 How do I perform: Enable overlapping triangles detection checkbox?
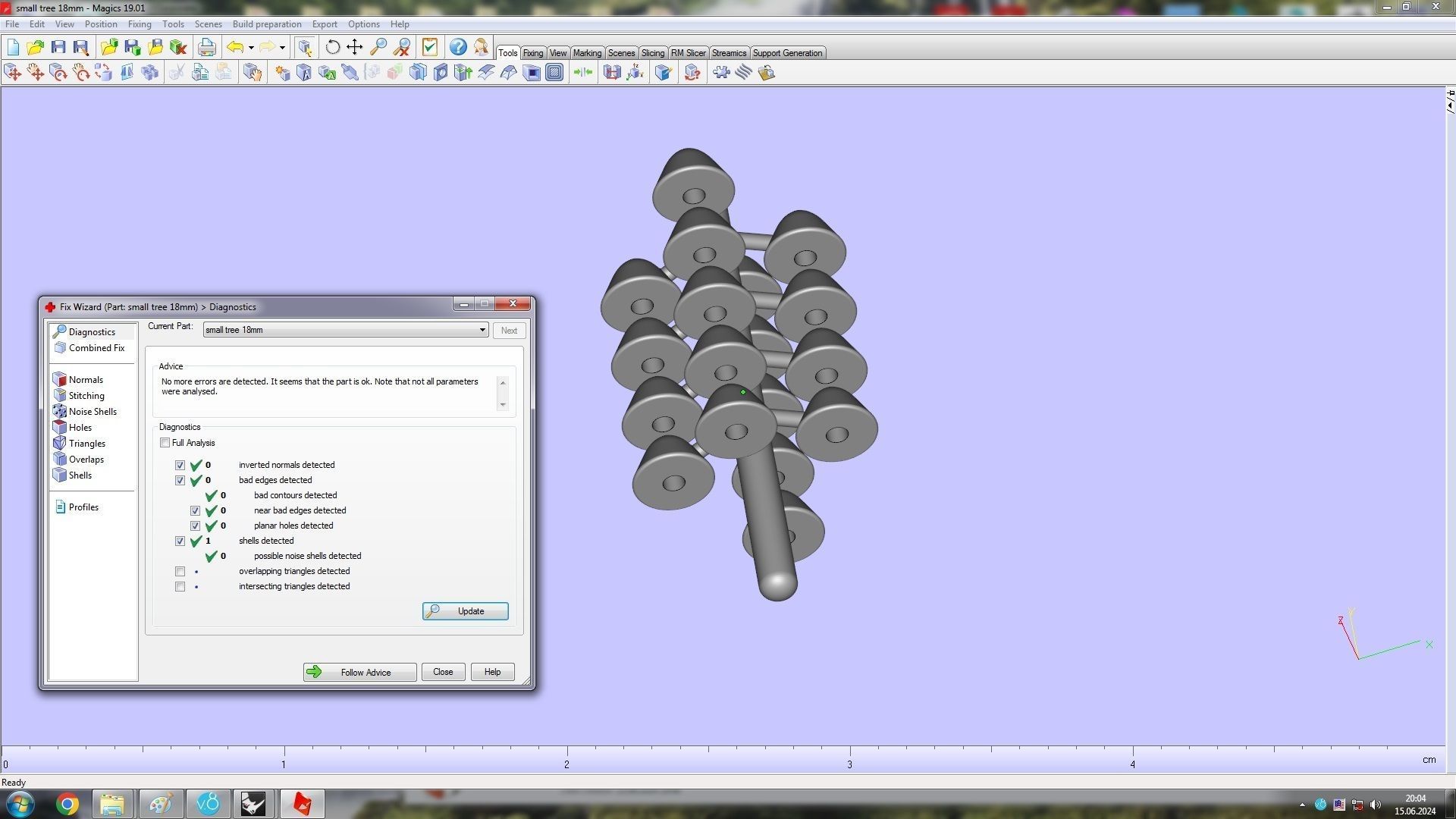180,571
